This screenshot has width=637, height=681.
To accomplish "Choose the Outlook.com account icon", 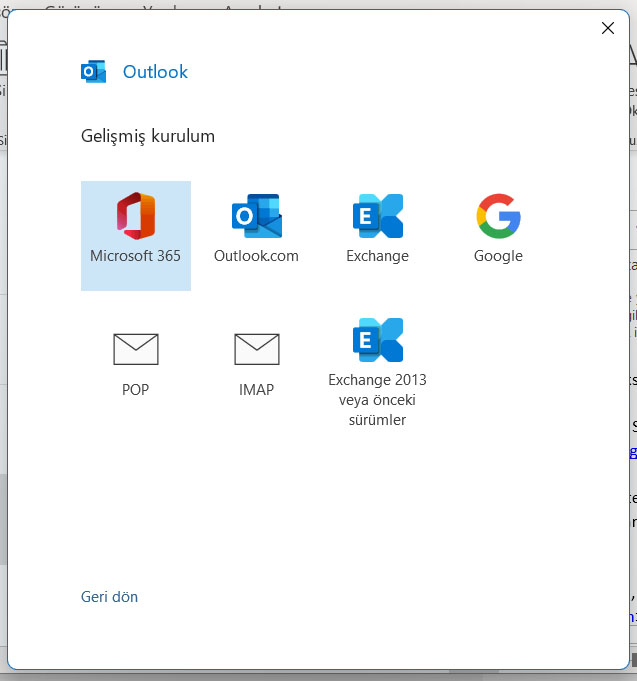I will tap(256, 216).
